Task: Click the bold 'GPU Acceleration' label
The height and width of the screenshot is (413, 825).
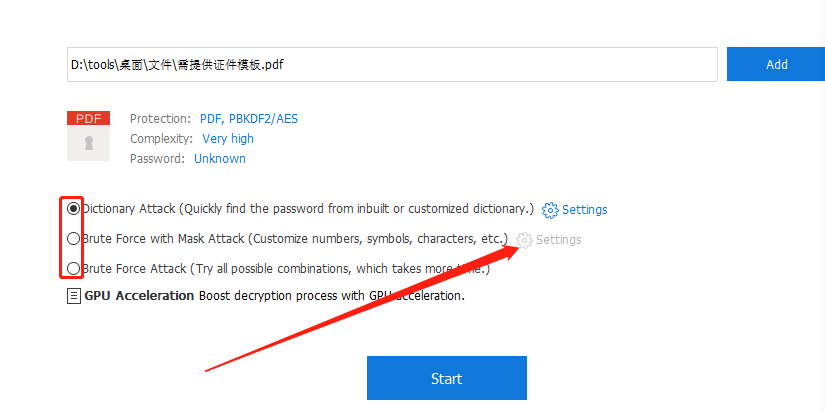Action: tap(140, 296)
